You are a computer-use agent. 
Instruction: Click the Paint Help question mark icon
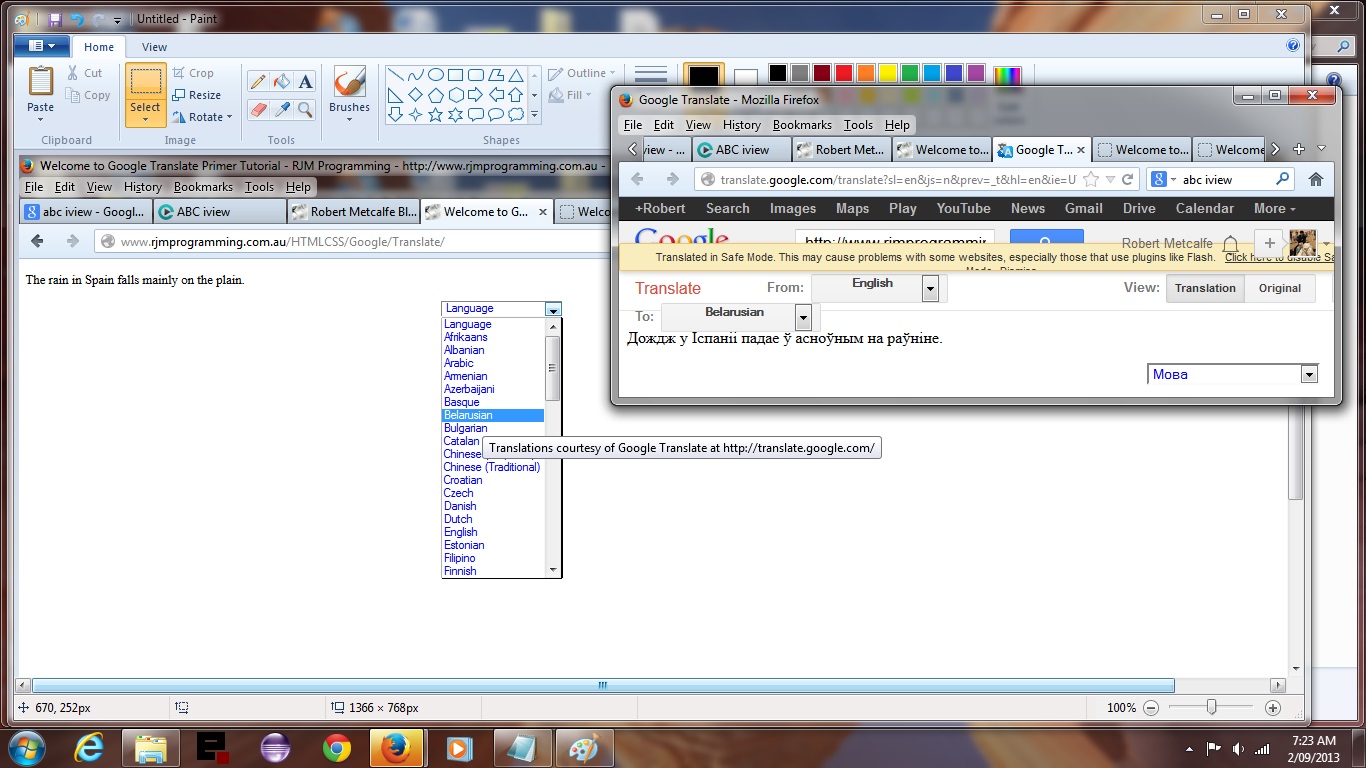point(1293,46)
